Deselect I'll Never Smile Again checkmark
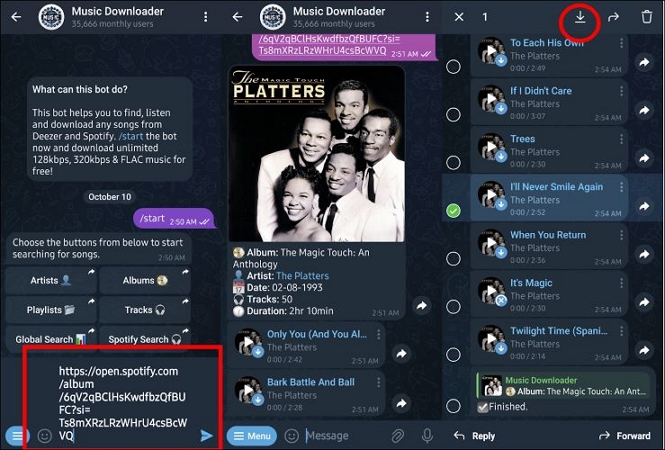665x450 pixels. coord(453,210)
